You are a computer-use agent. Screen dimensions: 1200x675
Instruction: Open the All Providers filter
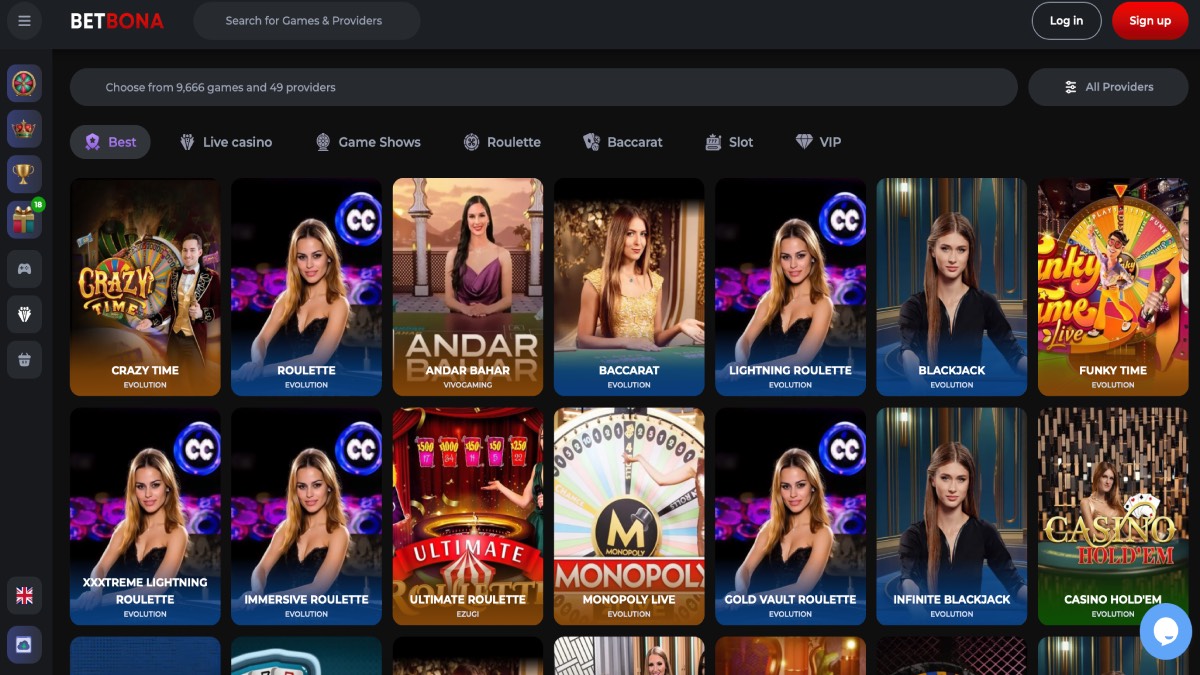[1108, 87]
